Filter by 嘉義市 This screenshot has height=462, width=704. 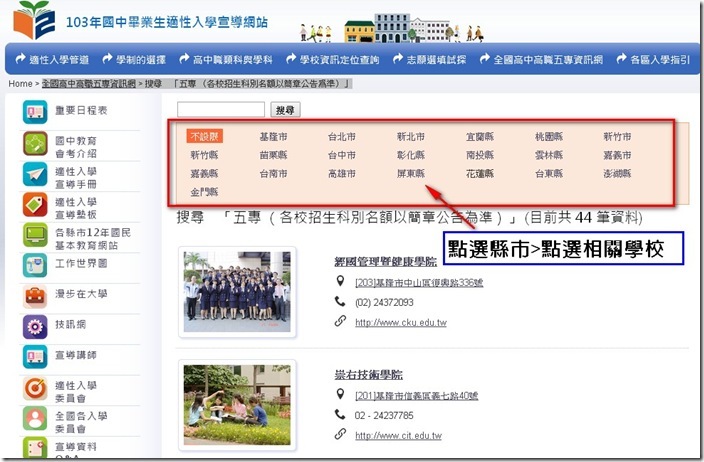[617, 155]
